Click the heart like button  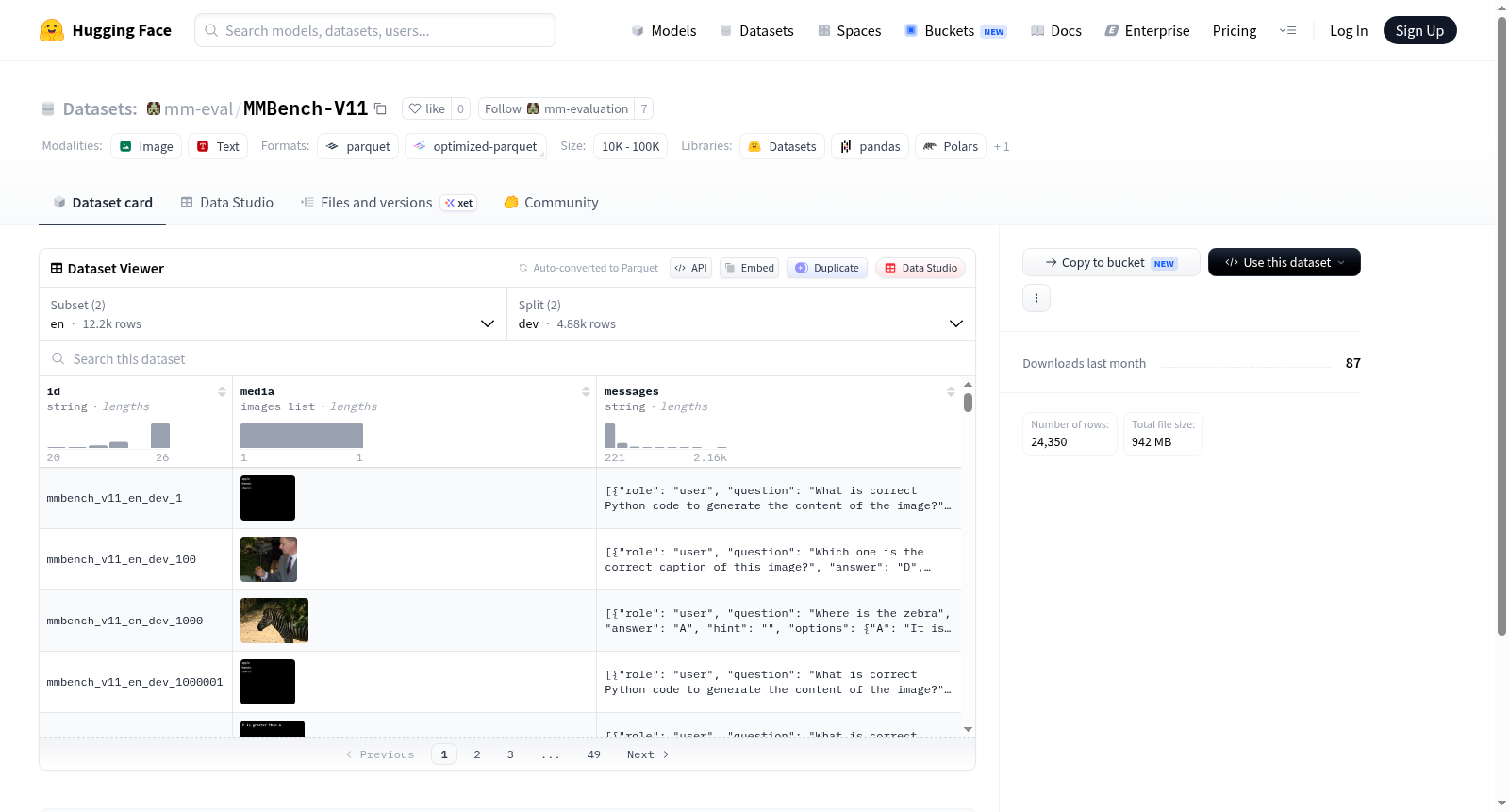click(426, 108)
